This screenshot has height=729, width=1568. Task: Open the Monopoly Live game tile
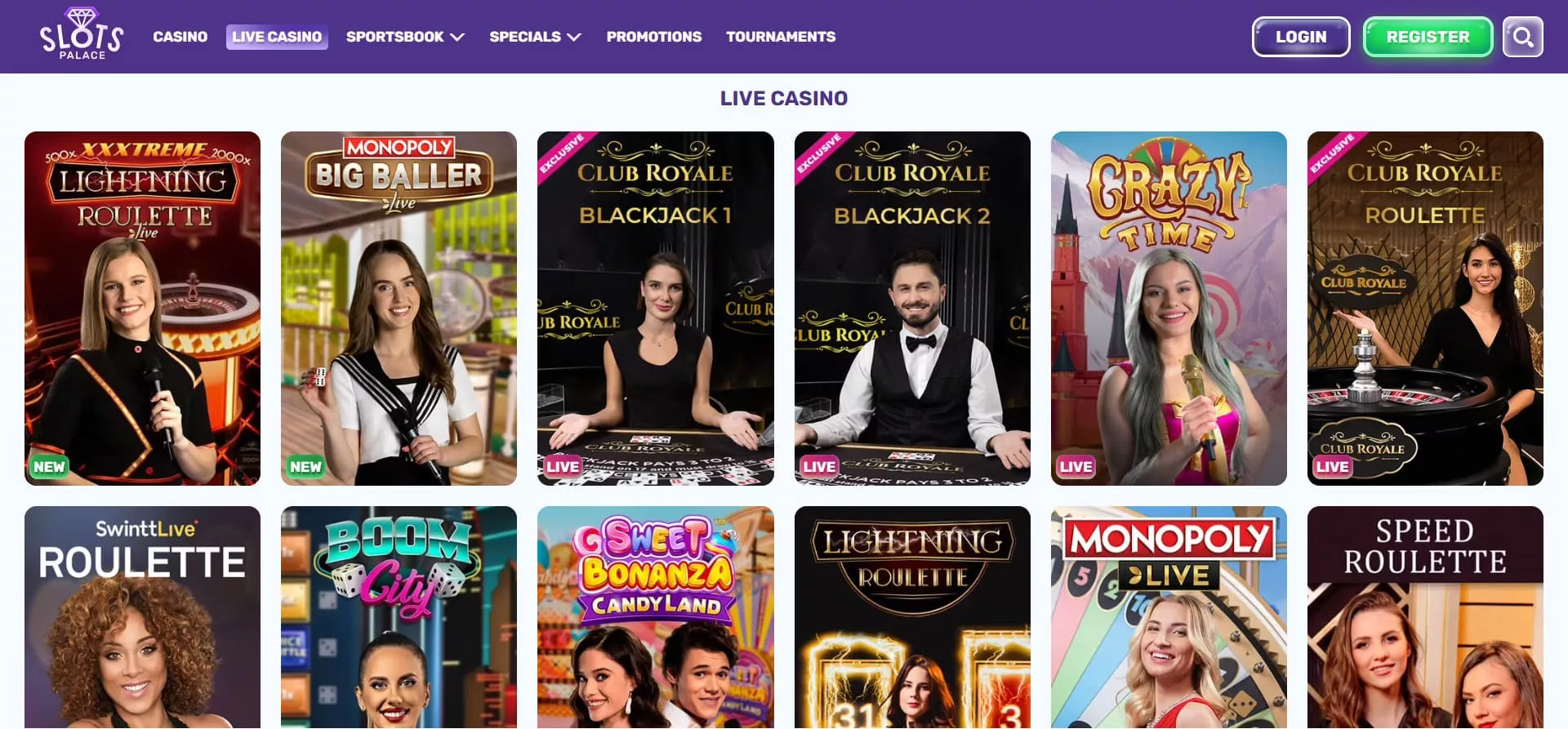point(1169,617)
